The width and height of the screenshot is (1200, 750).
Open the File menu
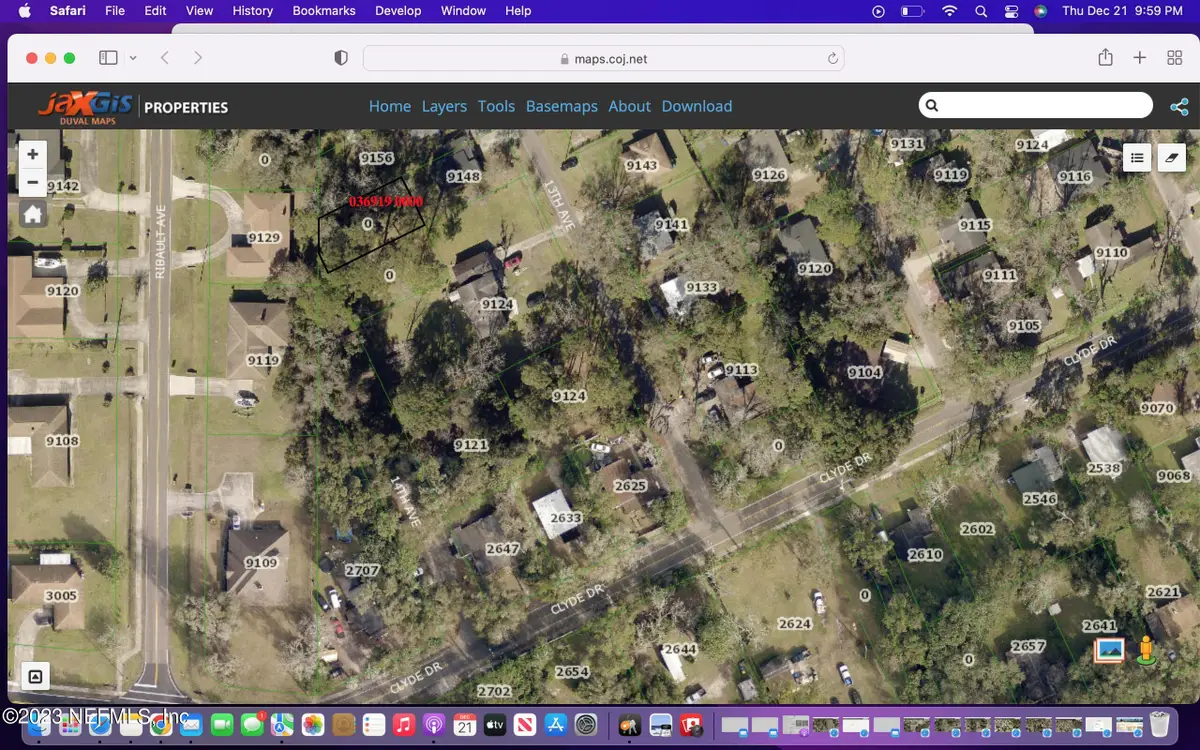tap(115, 11)
